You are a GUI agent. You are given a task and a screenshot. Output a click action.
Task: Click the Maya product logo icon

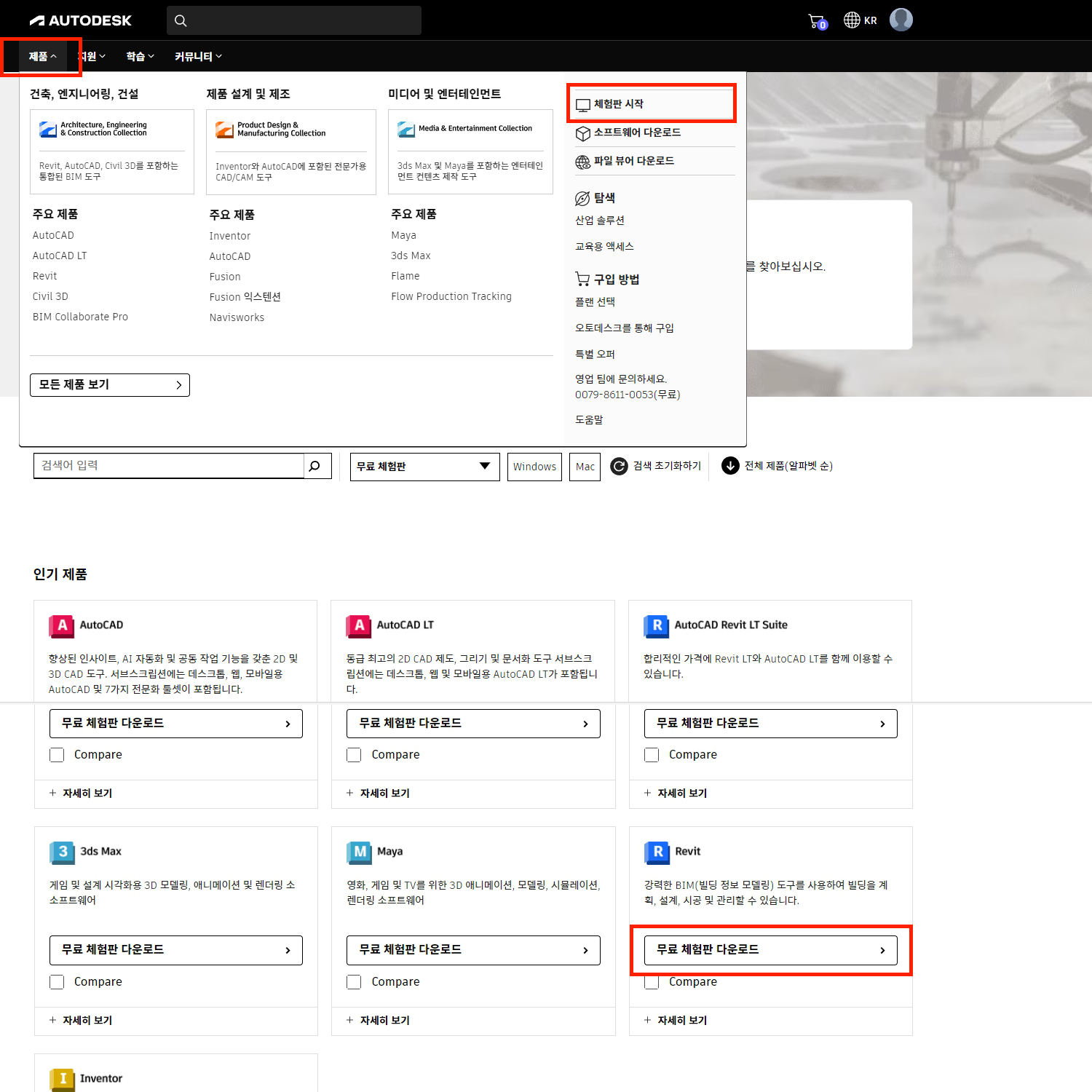click(x=360, y=852)
